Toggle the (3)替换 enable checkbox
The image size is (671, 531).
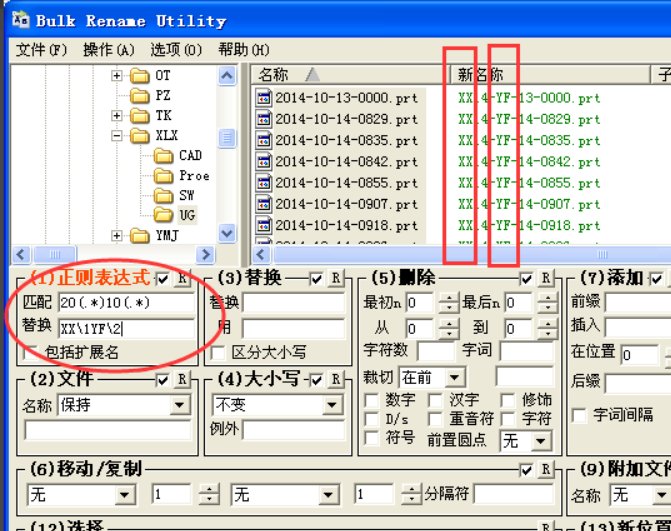click(x=316, y=279)
